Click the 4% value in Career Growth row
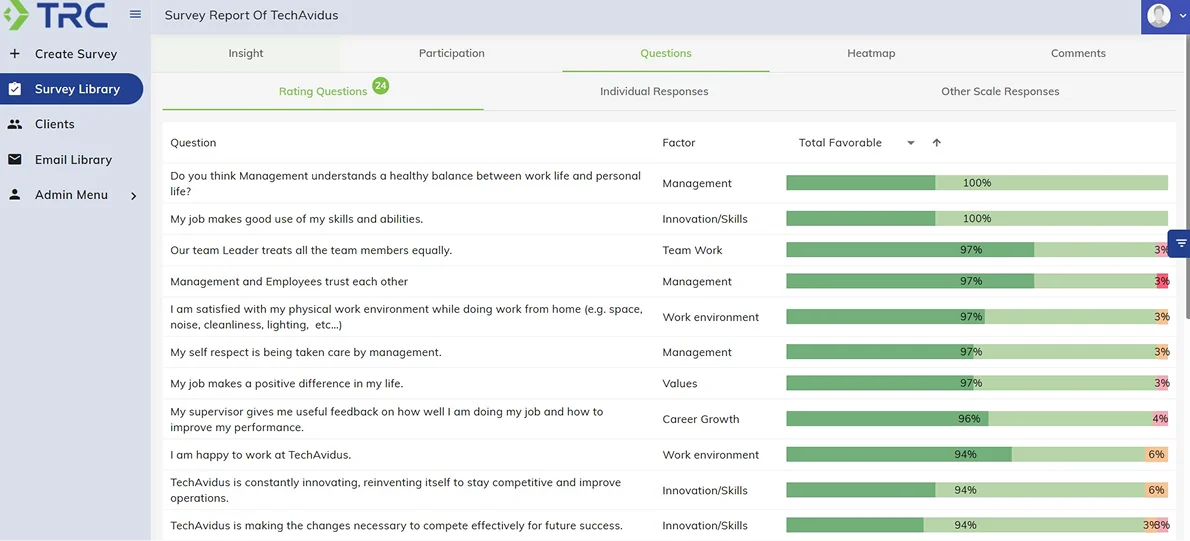Screen dimensions: 1190x541 coord(1160,419)
